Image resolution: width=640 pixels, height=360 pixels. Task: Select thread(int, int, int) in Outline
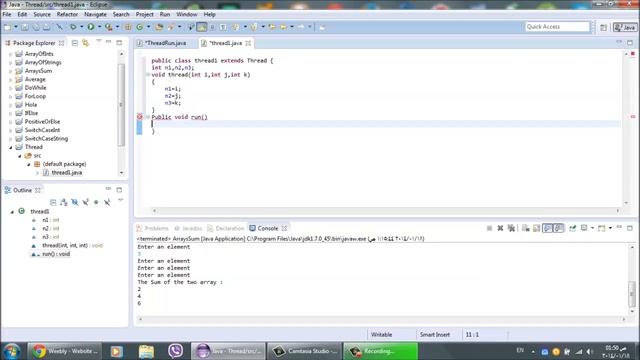point(72,245)
